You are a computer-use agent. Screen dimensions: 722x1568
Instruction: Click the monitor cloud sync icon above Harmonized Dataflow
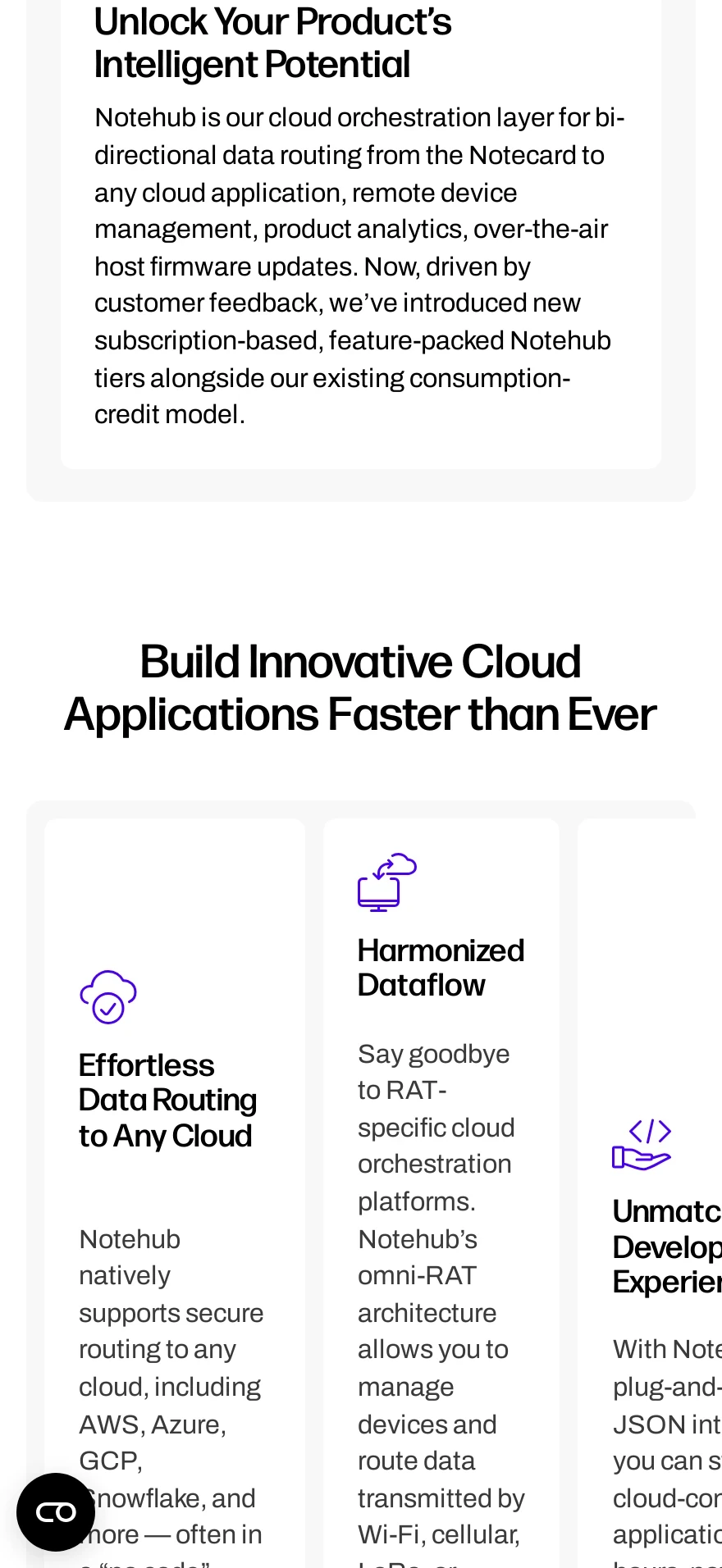pos(387,882)
